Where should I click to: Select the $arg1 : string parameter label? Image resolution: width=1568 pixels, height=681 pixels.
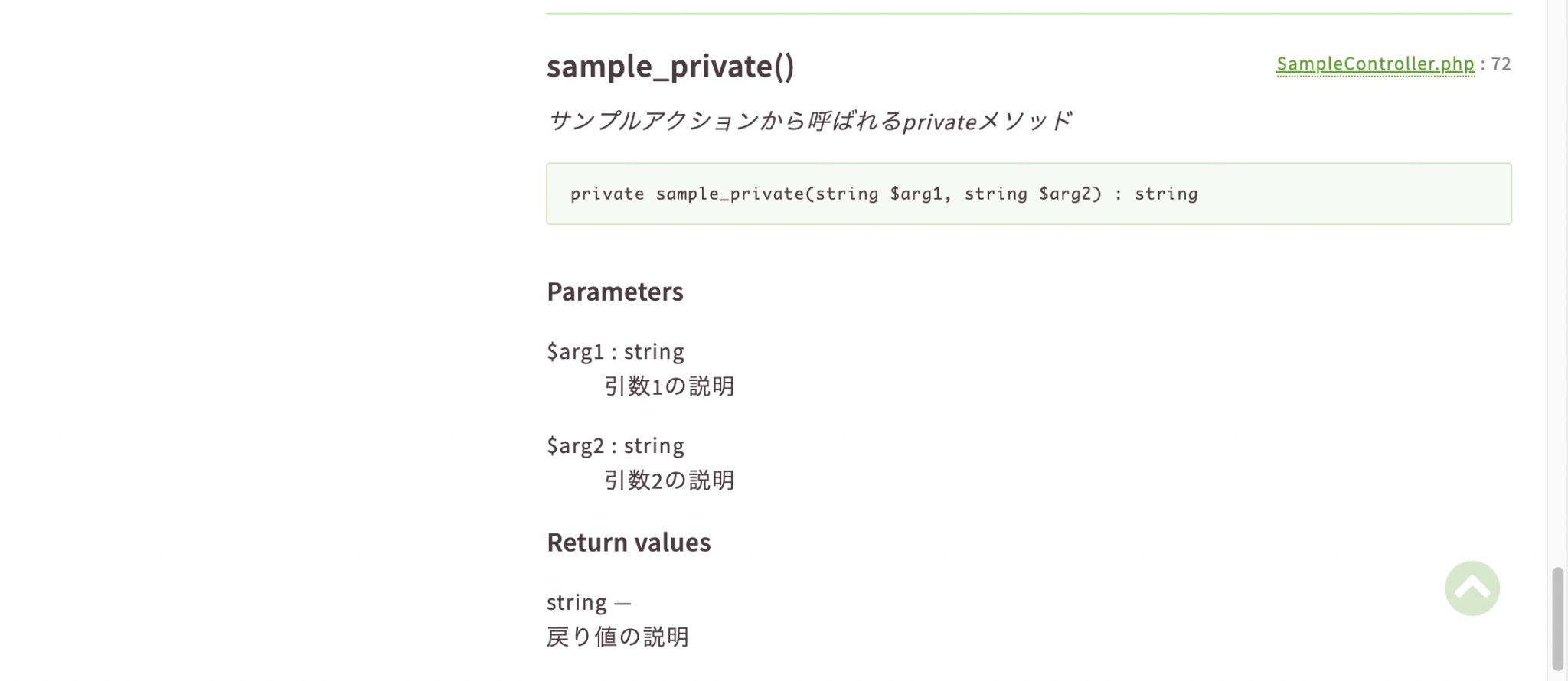[615, 351]
